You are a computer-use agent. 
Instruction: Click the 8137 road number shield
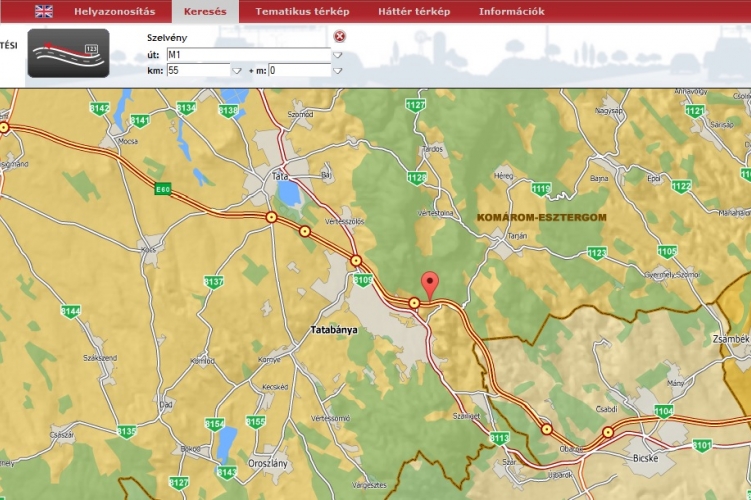click(x=213, y=282)
